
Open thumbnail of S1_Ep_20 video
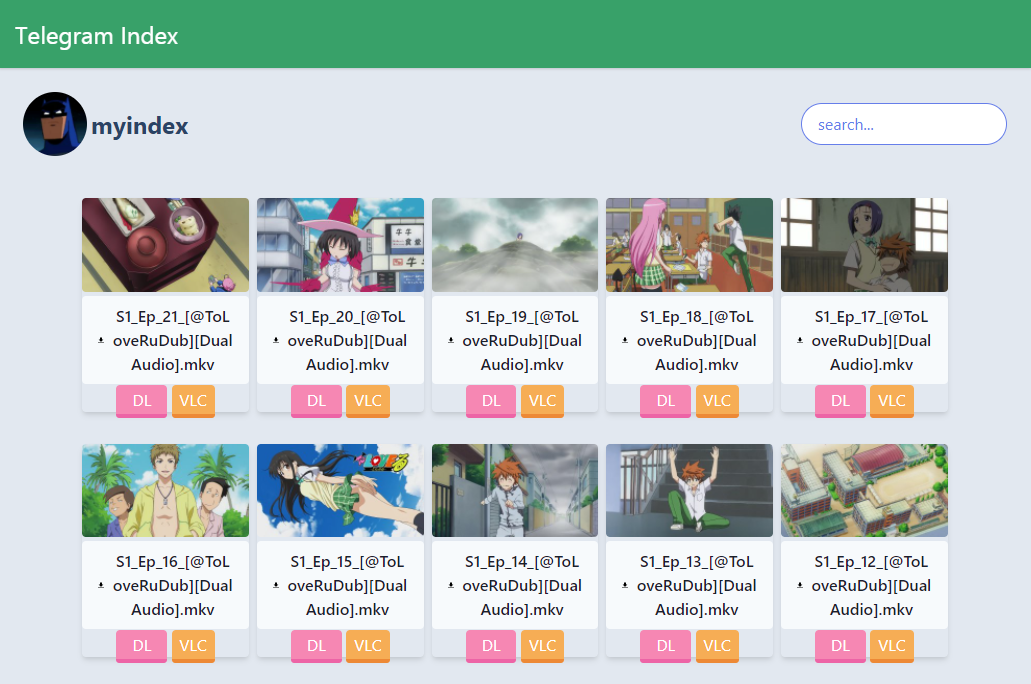pyautogui.click(x=341, y=245)
